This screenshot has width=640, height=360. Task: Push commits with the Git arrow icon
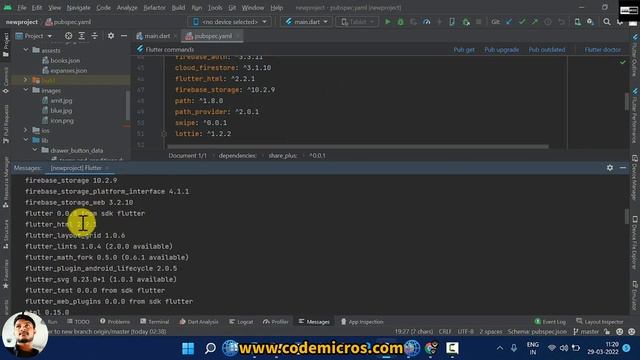coord(534,22)
